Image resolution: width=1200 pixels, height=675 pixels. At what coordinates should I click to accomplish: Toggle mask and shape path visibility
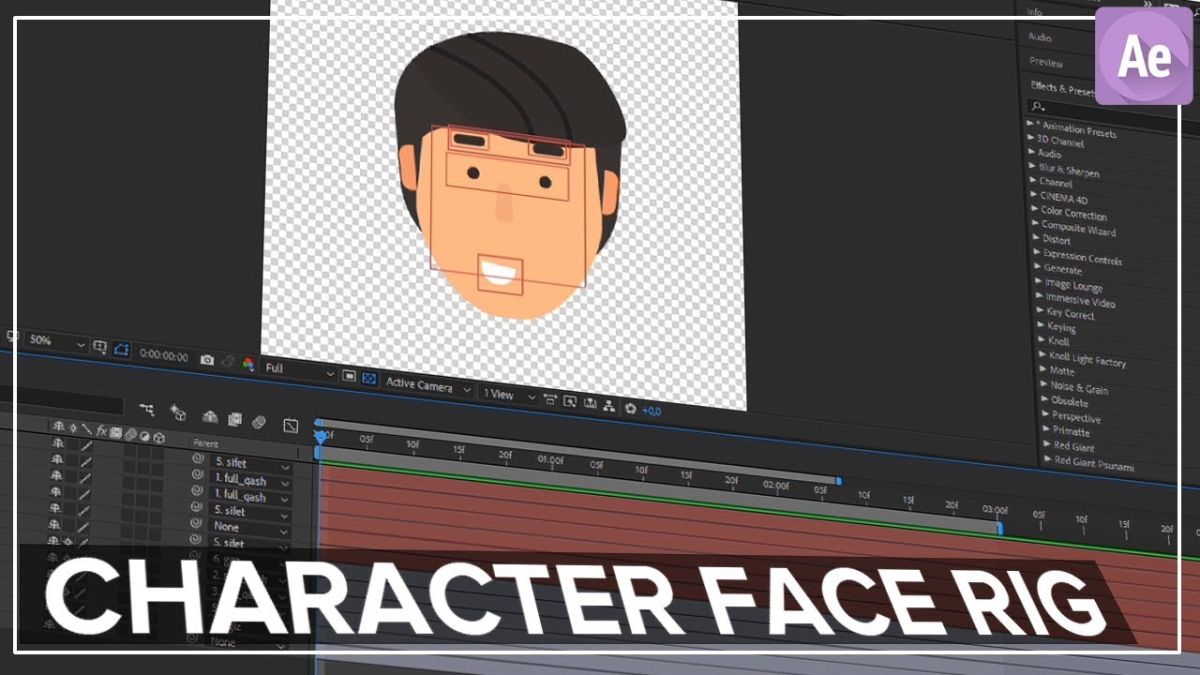pos(122,349)
